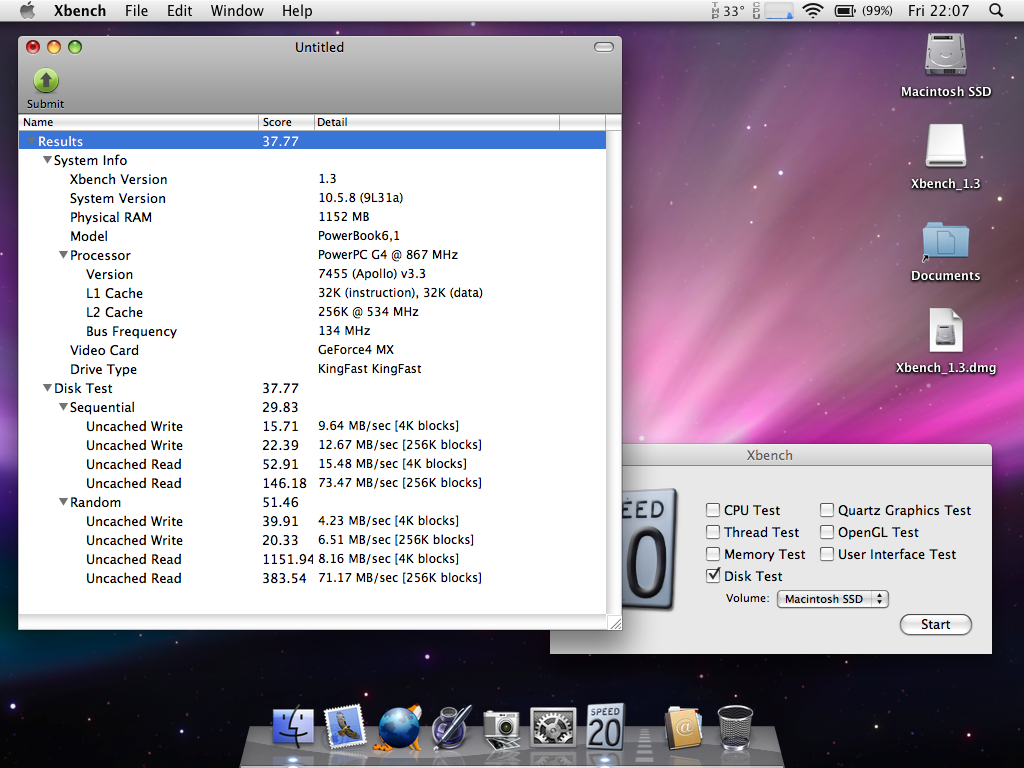Screen dimensions: 1024x768
Task: Open the Trash in the Dock
Action: pos(735,727)
